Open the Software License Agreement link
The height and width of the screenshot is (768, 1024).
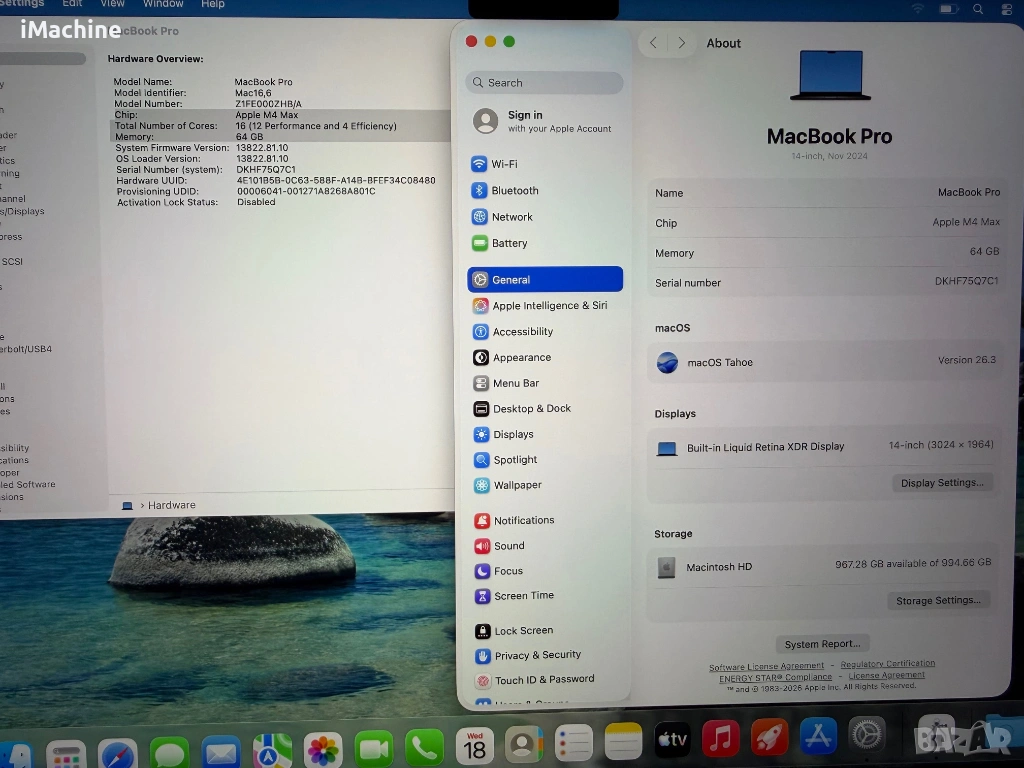pos(766,666)
